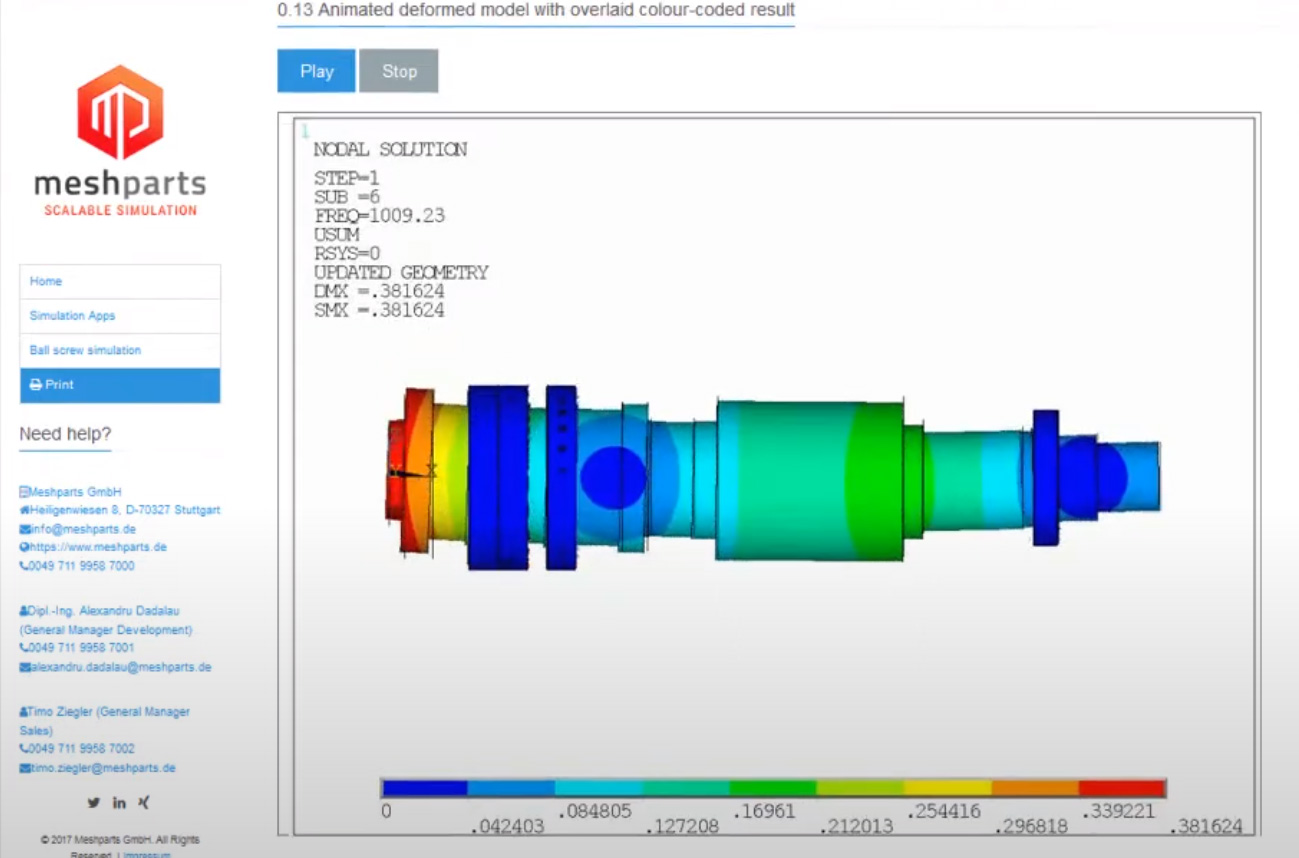
Task: Click globe icon beside website URL
Action: click(25, 547)
